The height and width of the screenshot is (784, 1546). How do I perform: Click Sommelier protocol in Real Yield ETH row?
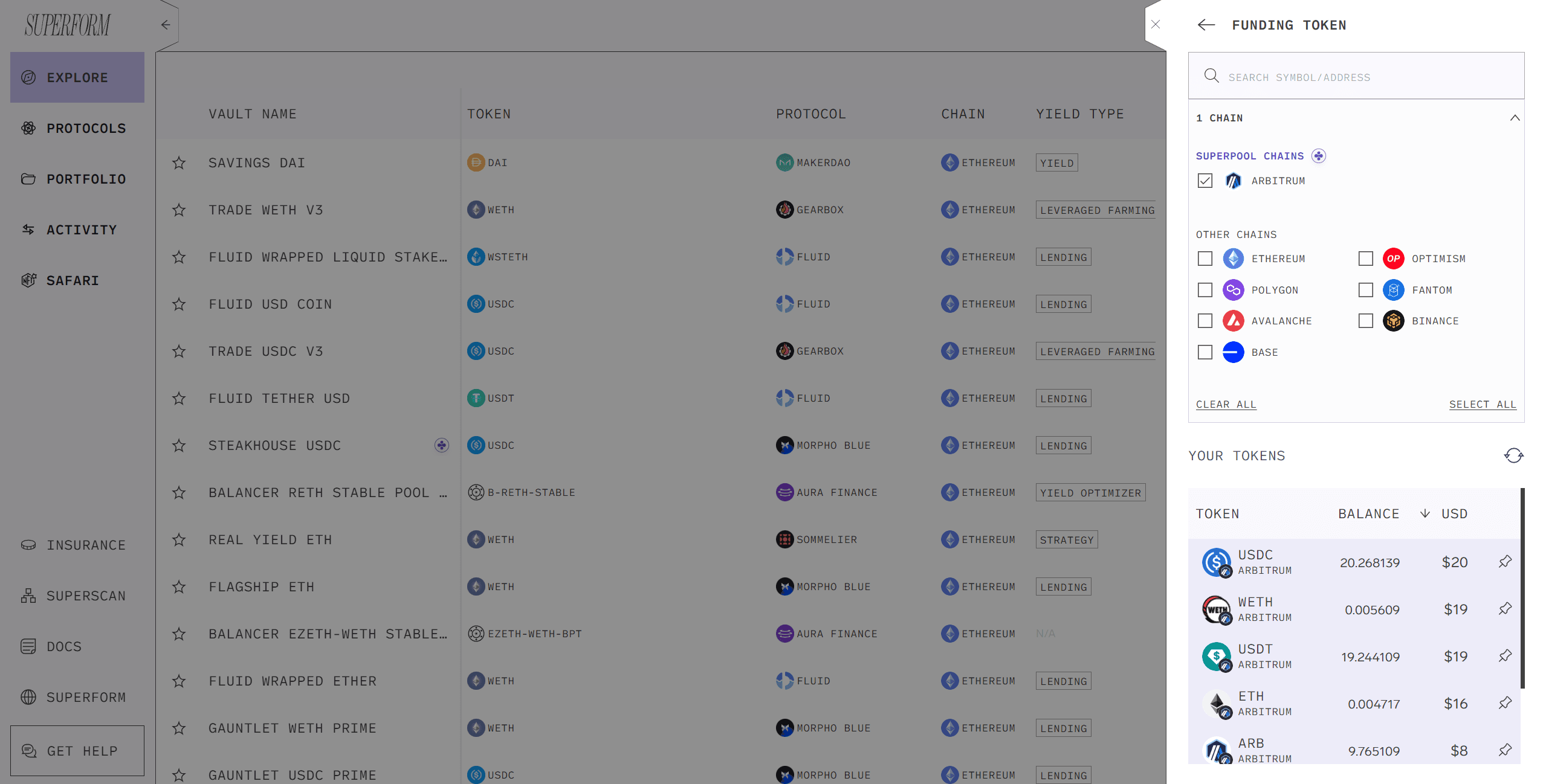coord(816,539)
